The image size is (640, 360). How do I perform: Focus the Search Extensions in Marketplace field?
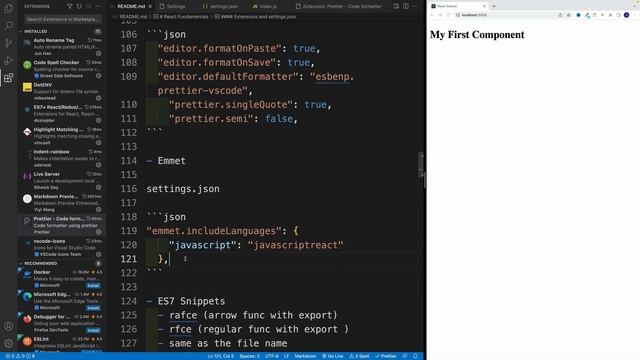point(62,19)
